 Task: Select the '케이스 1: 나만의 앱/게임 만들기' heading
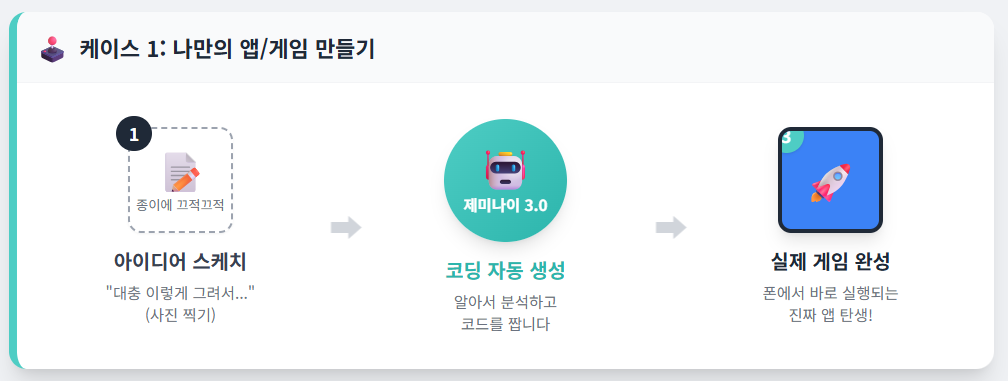227,49
